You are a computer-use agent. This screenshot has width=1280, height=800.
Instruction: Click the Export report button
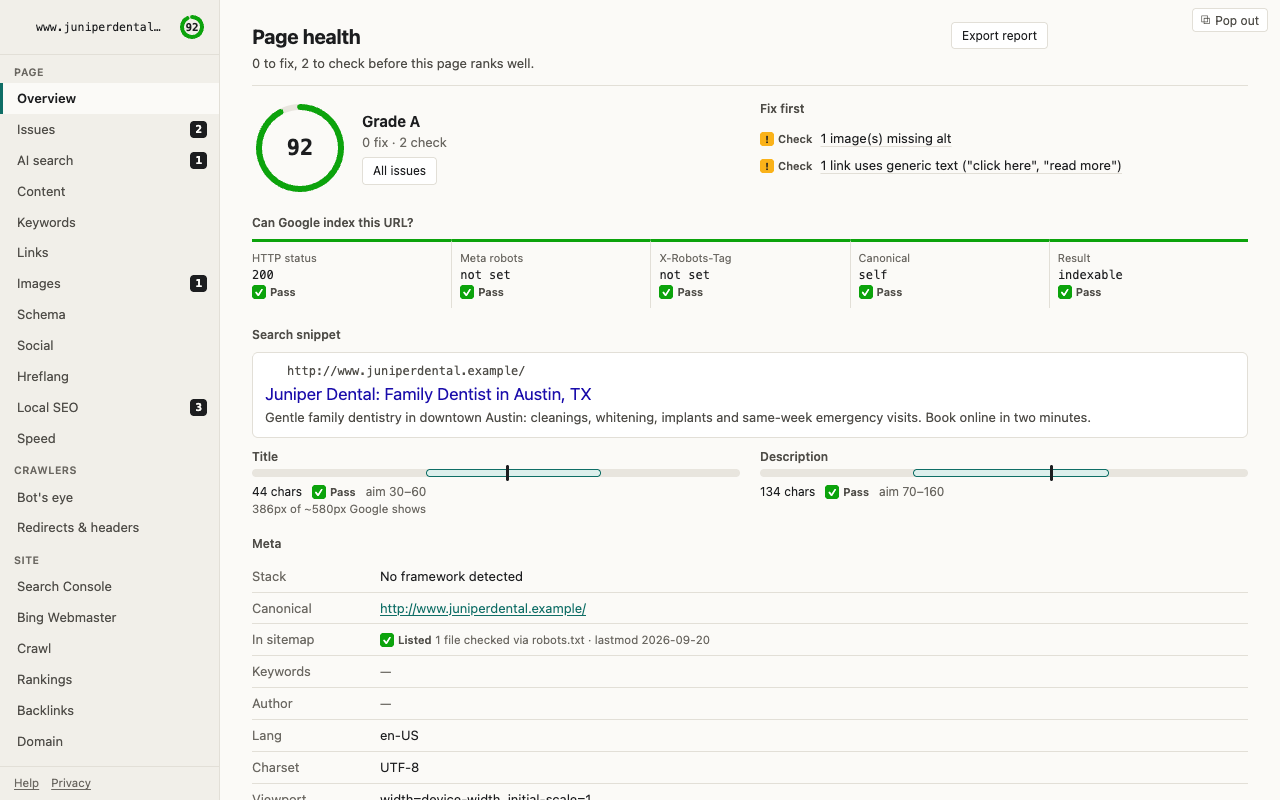(999, 36)
